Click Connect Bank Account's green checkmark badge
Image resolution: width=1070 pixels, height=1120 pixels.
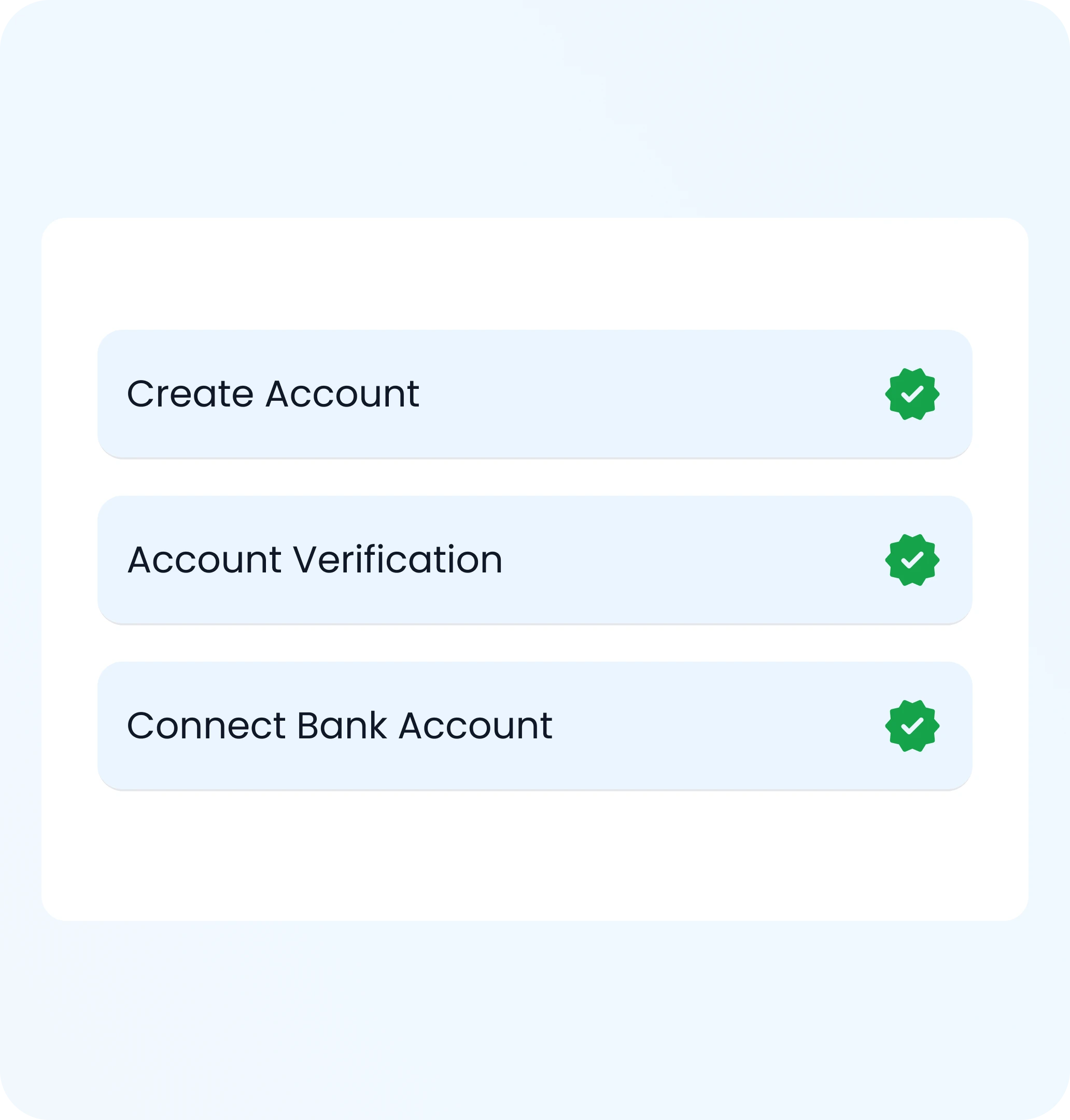(912, 726)
